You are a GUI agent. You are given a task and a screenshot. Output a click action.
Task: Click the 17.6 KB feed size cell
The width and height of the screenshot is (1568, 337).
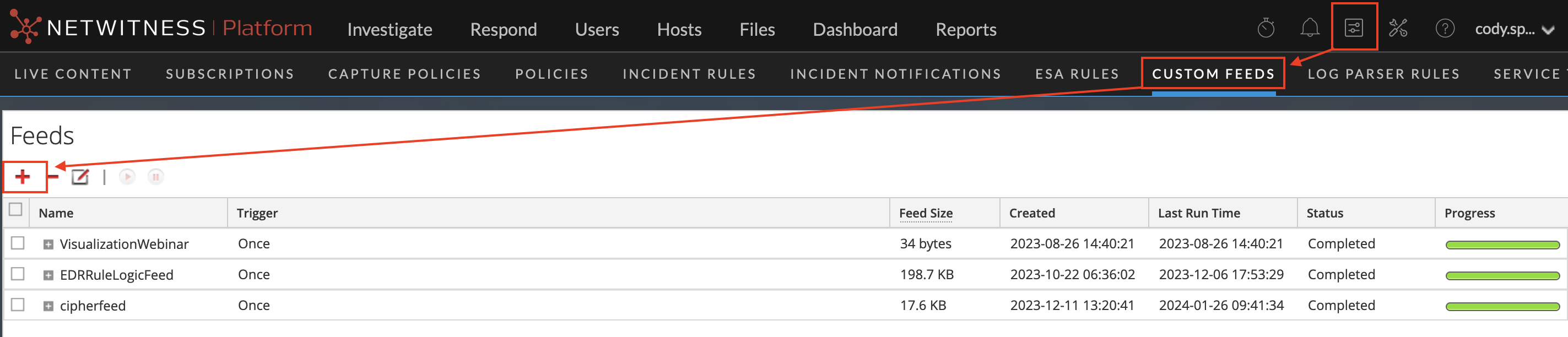point(923,306)
